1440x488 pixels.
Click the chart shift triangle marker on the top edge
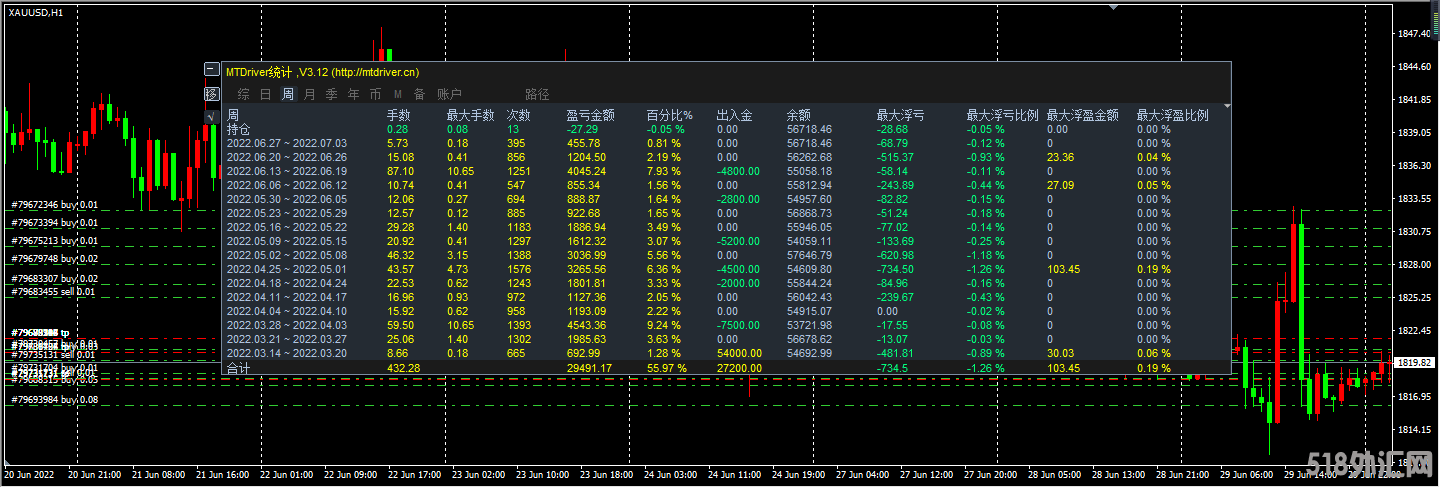tap(1113, 7)
